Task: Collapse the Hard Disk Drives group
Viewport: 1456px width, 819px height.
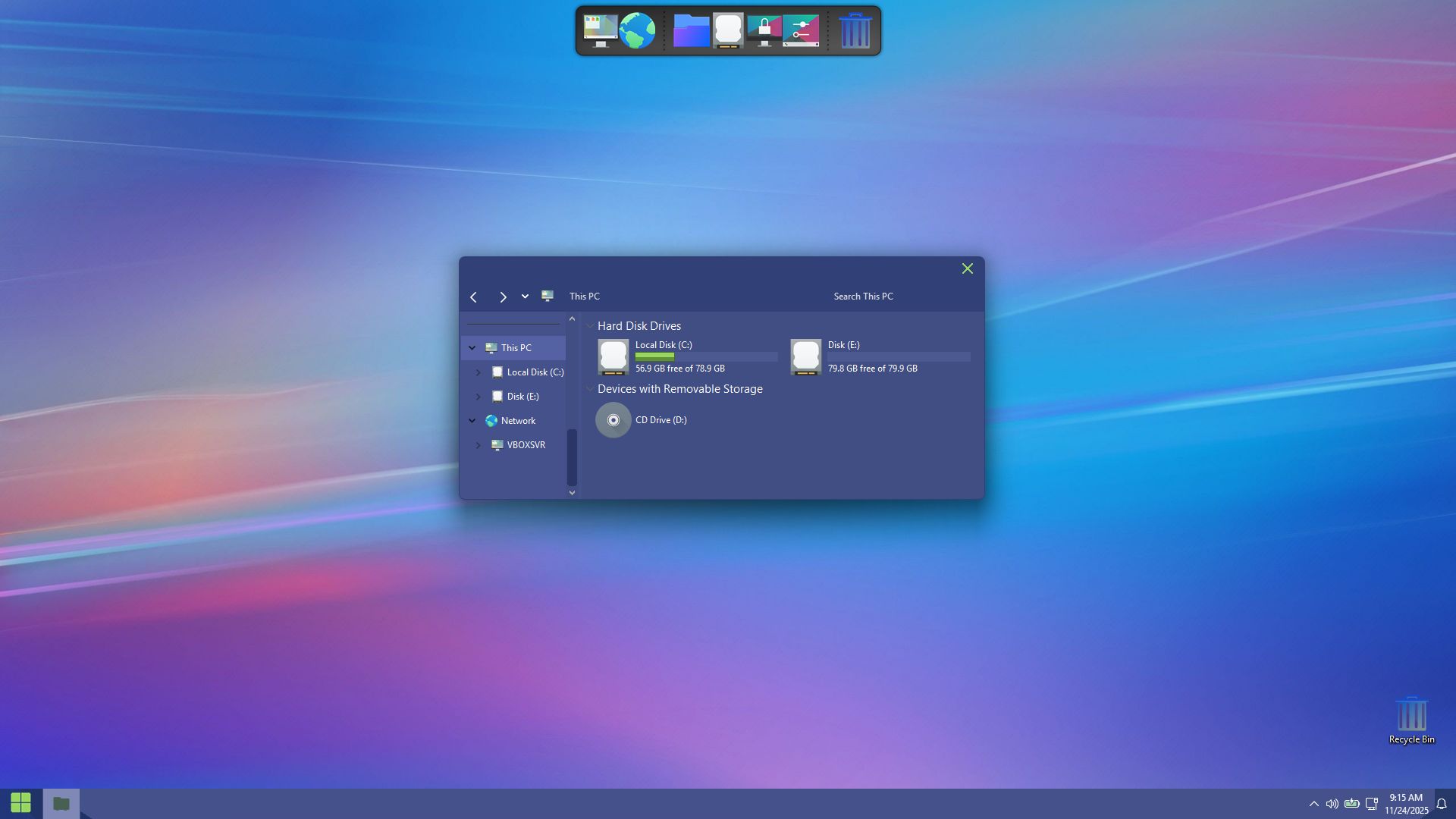Action: coord(590,326)
